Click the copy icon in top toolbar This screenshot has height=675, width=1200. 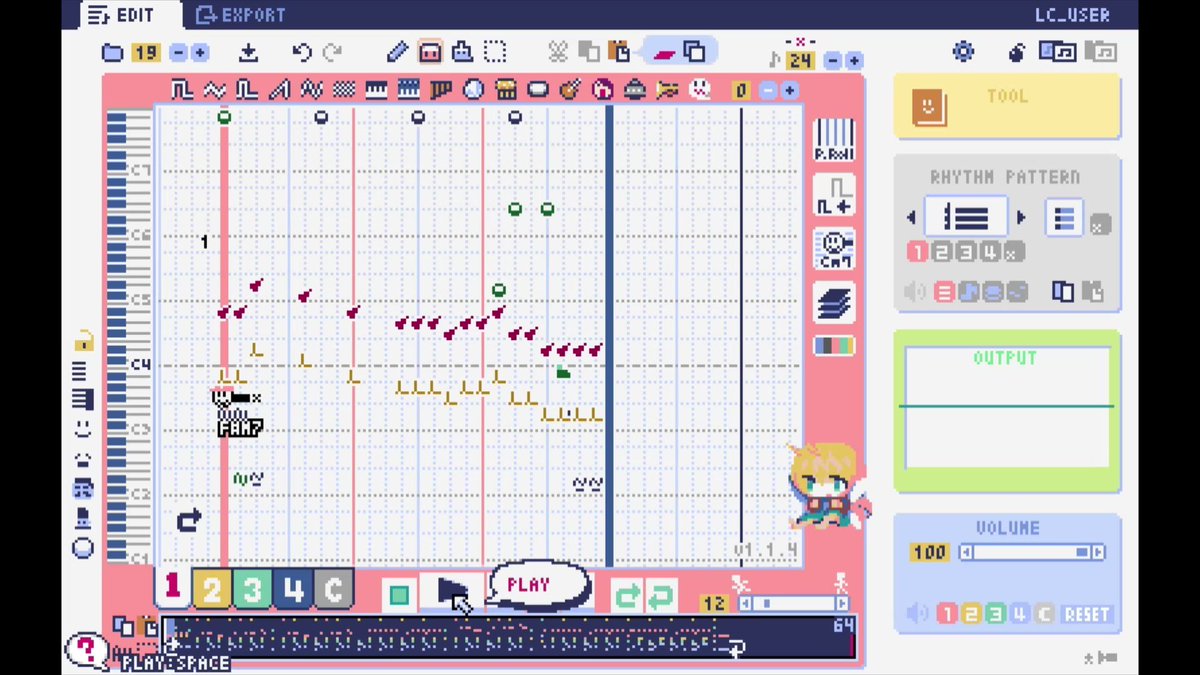click(x=589, y=52)
